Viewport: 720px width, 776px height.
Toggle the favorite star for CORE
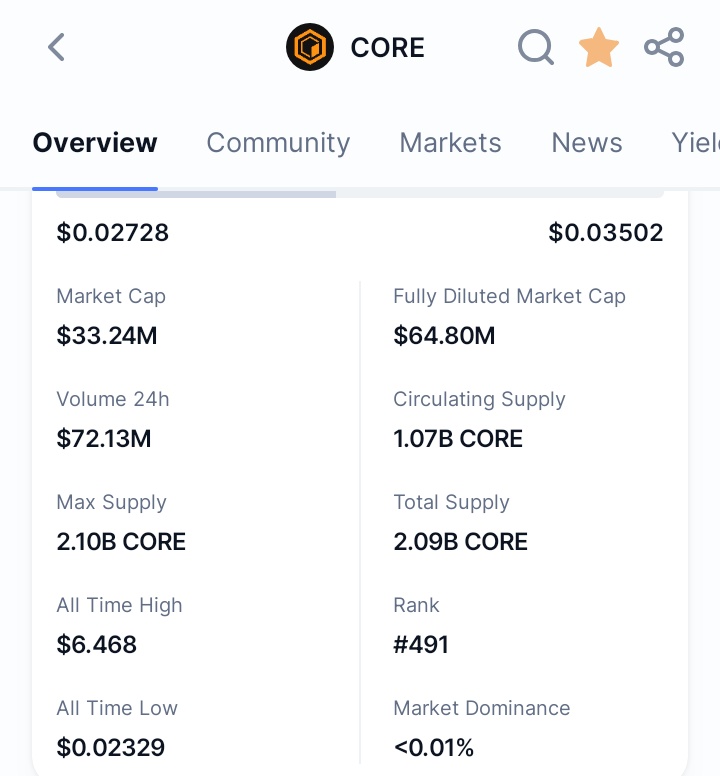pyautogui.click(x=599, y=47)
